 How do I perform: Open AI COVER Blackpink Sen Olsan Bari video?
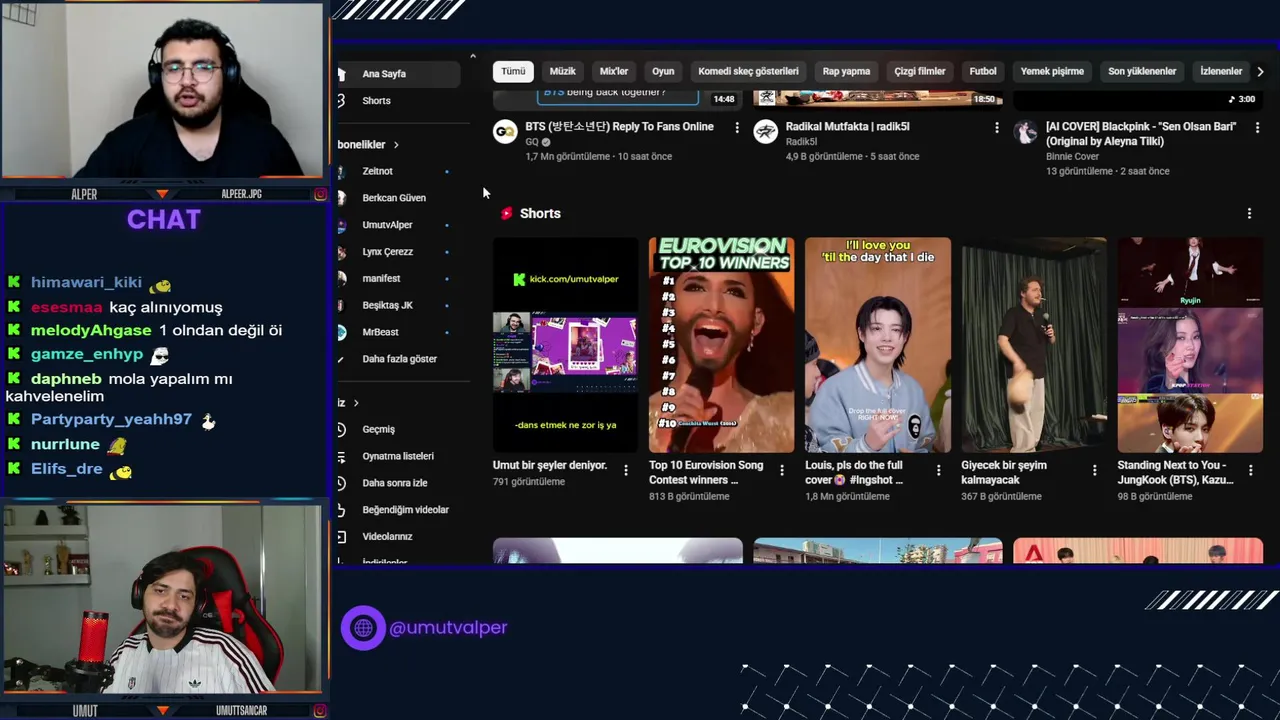(x=1141, y=134)
